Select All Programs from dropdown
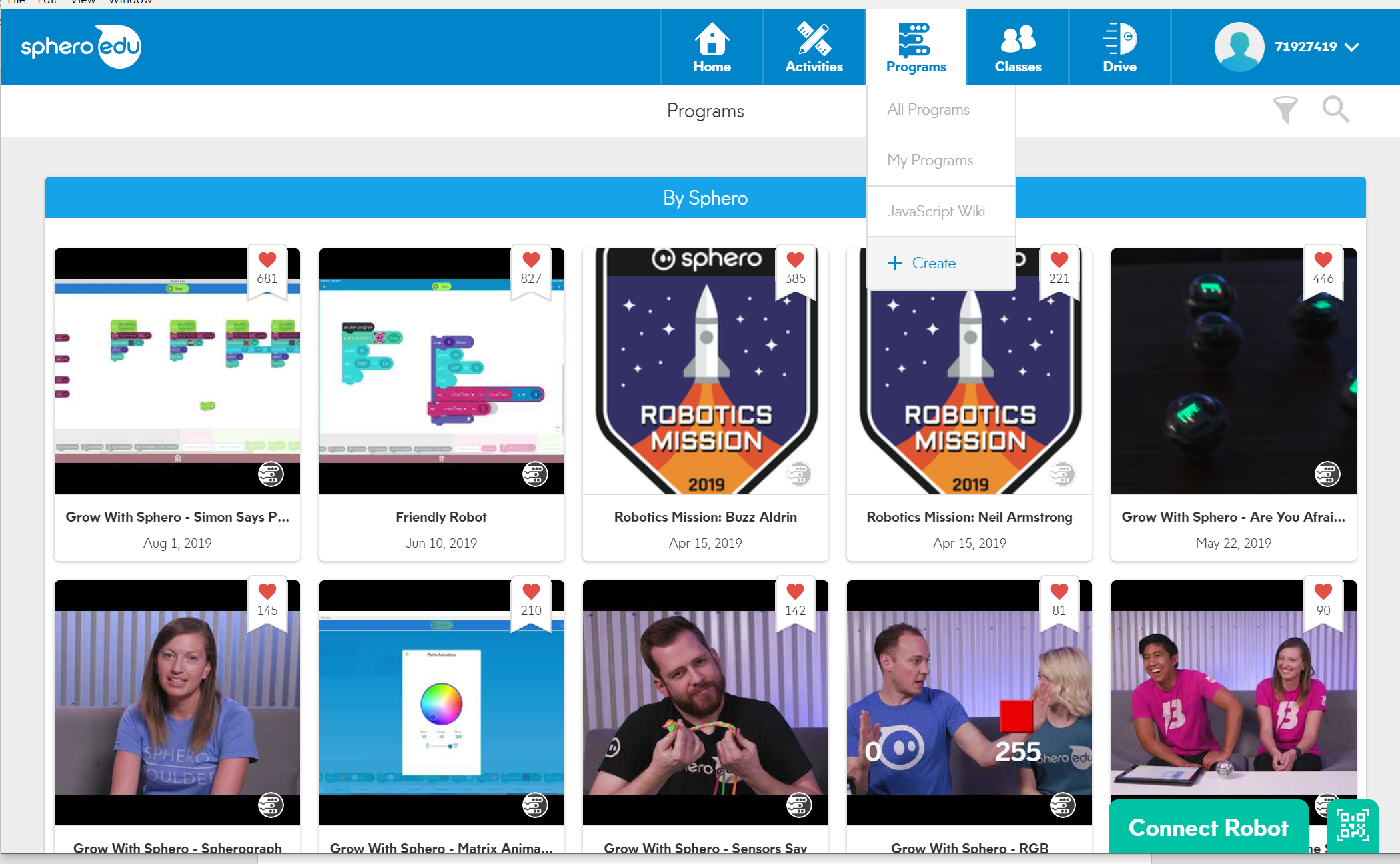Viewport: 1400px width, 864px height. (x=928, y=110)
